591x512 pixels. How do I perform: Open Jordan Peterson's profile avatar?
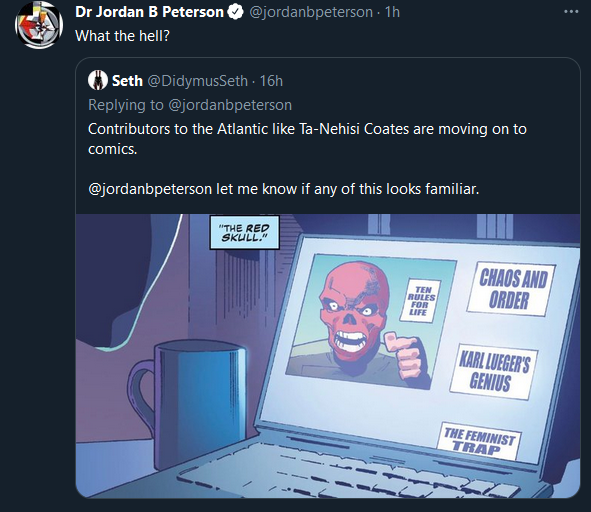coord(39,25)
